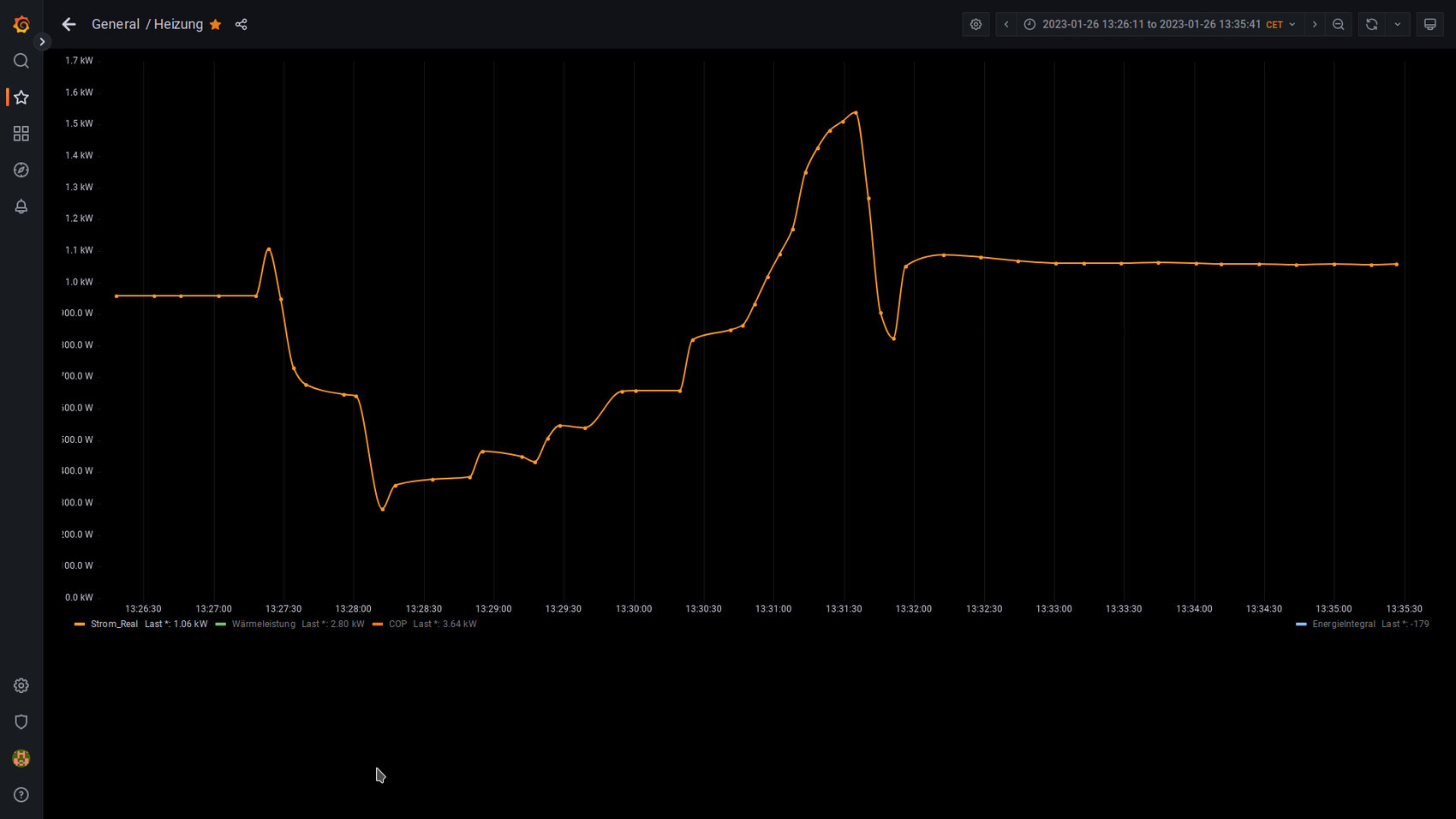Toggle Wärmeleistung series in legend
The width and height of the screenshot is (1456, 819).
[x=263, y=625]
